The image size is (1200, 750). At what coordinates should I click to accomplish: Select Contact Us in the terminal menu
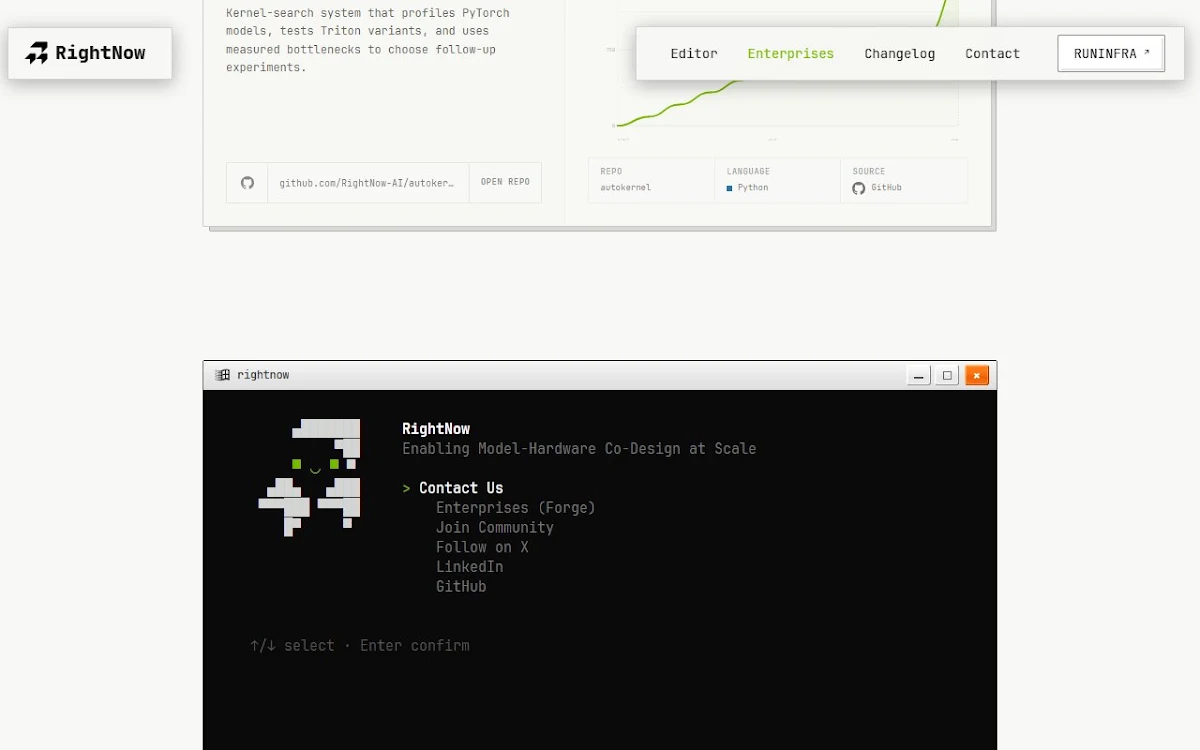(x=461, y=488)
